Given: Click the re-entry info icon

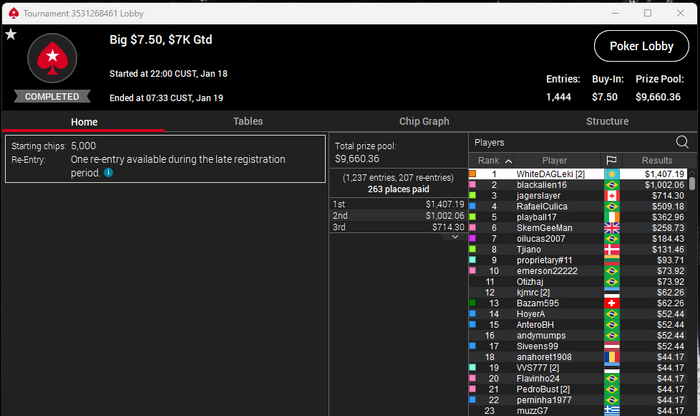Looking at the screenshot, I should click(108, 173).
